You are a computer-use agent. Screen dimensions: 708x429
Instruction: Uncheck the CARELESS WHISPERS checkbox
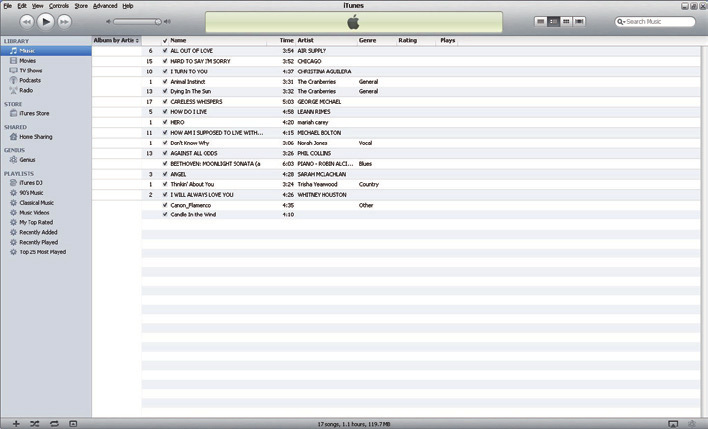coord(165,102)
